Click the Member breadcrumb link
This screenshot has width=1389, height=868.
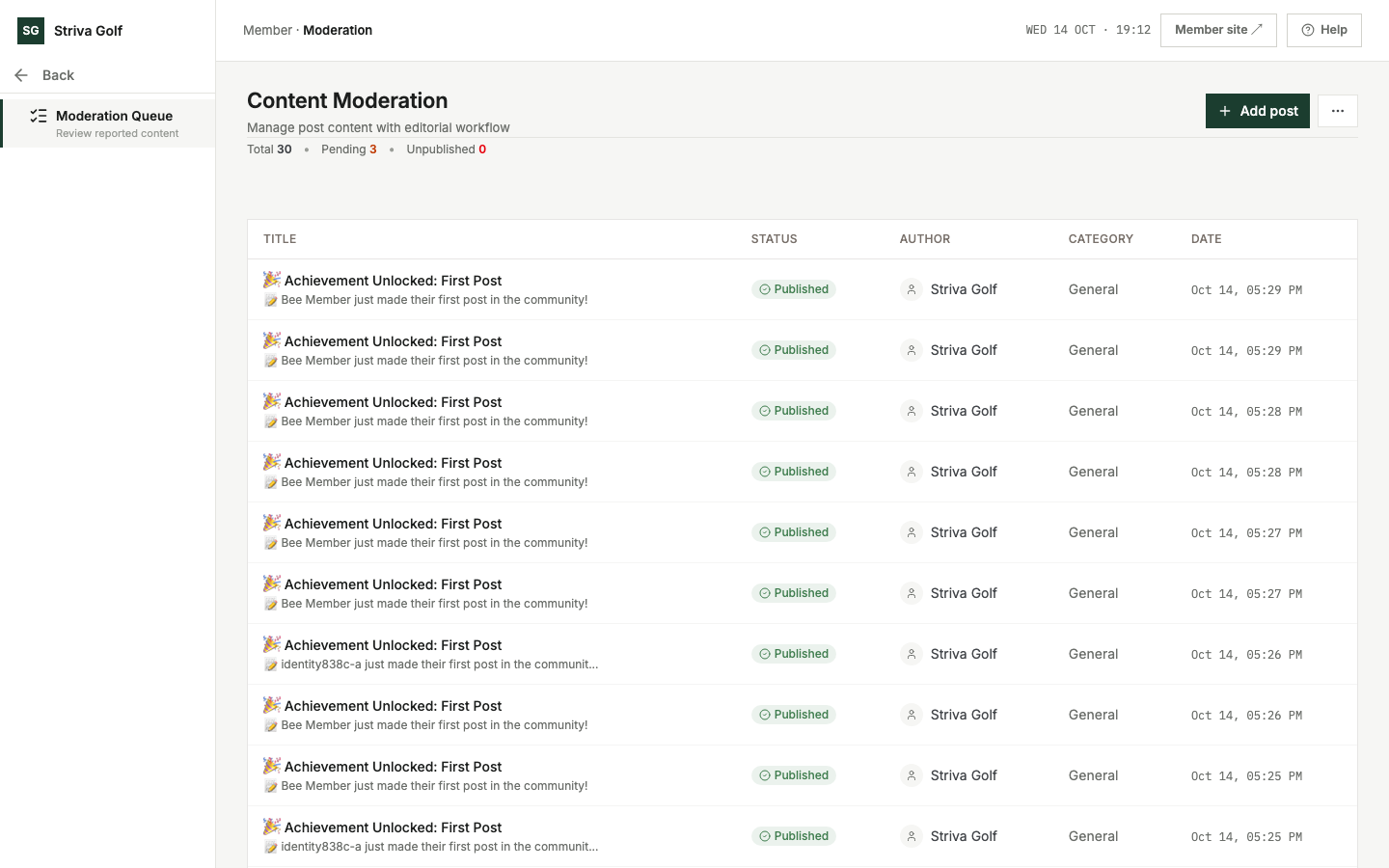[x=267, y=30]
